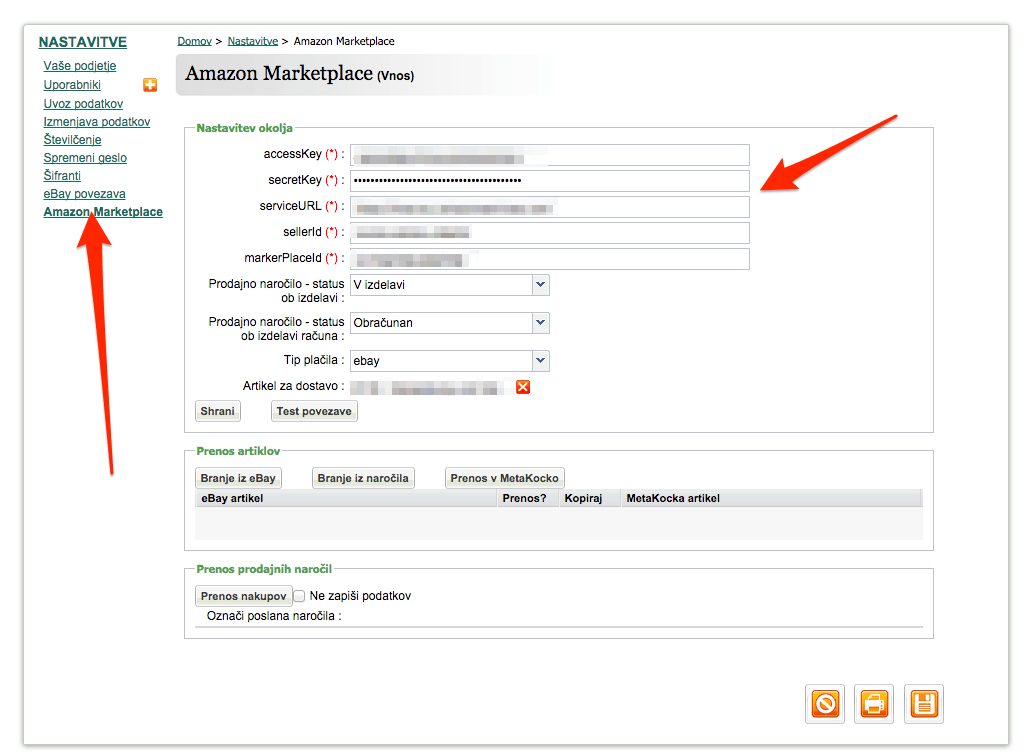Viewport: 1029px width, 755px height.
Task: Open the Tip plačila ebay dropdown
Action: tap(450, 361)
